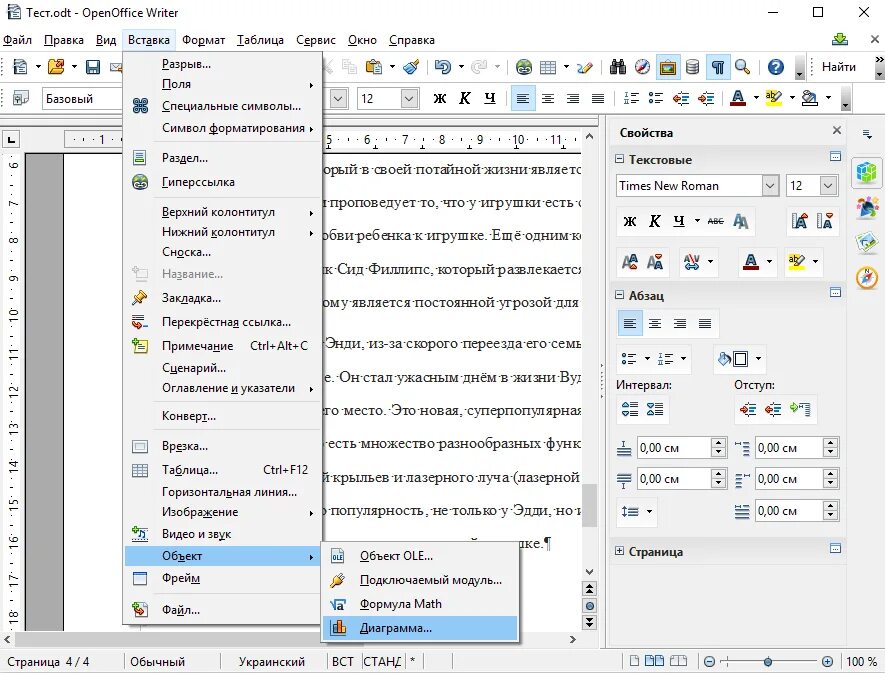Click the Table icon in standard toolbar
The image size is (885, 673).
(548, 67)
